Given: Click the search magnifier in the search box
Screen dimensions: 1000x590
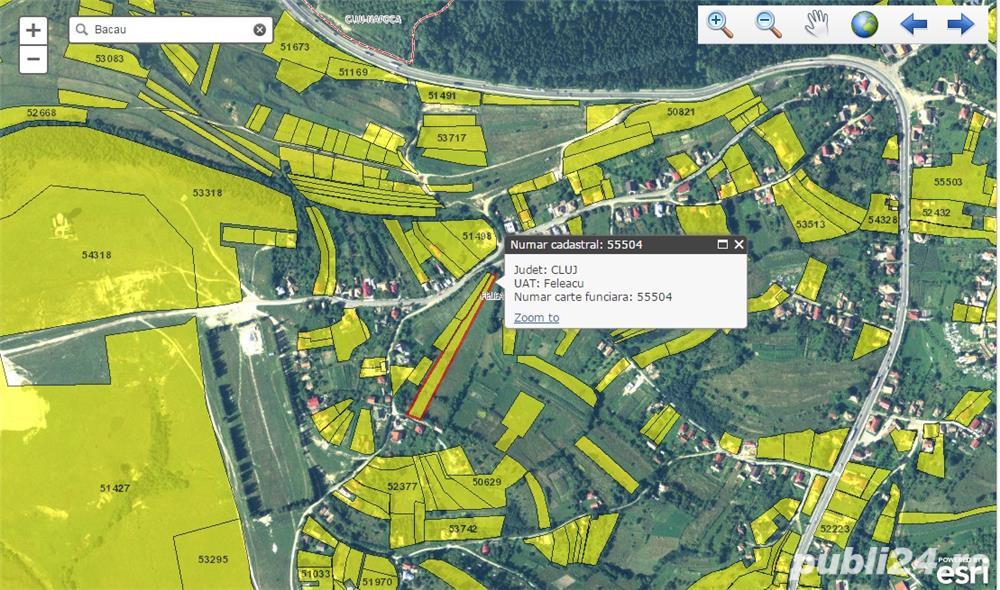Looking at the screenshot, I should [x=82, y=30].
